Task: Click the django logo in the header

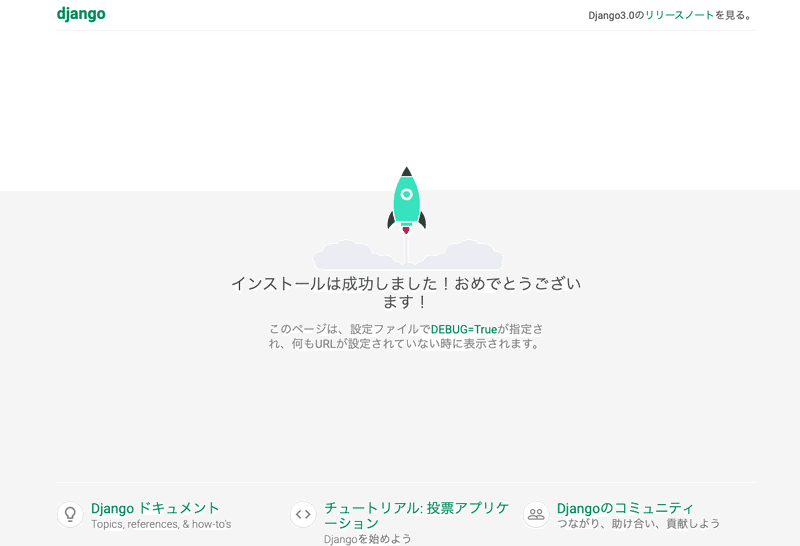Action: (81, 14)
